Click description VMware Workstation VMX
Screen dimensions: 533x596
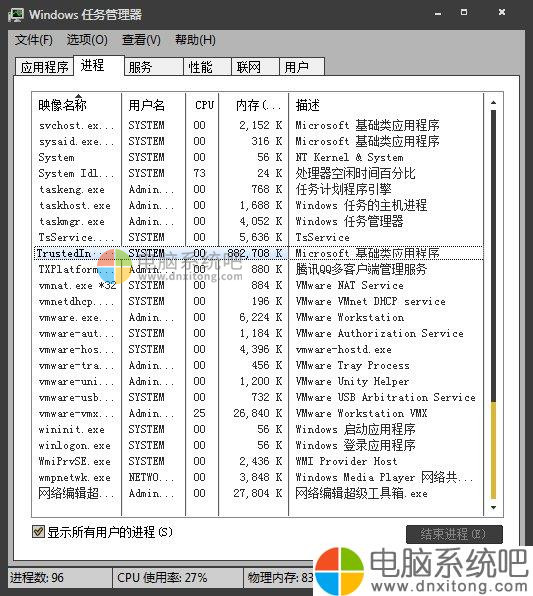[362, 413]
